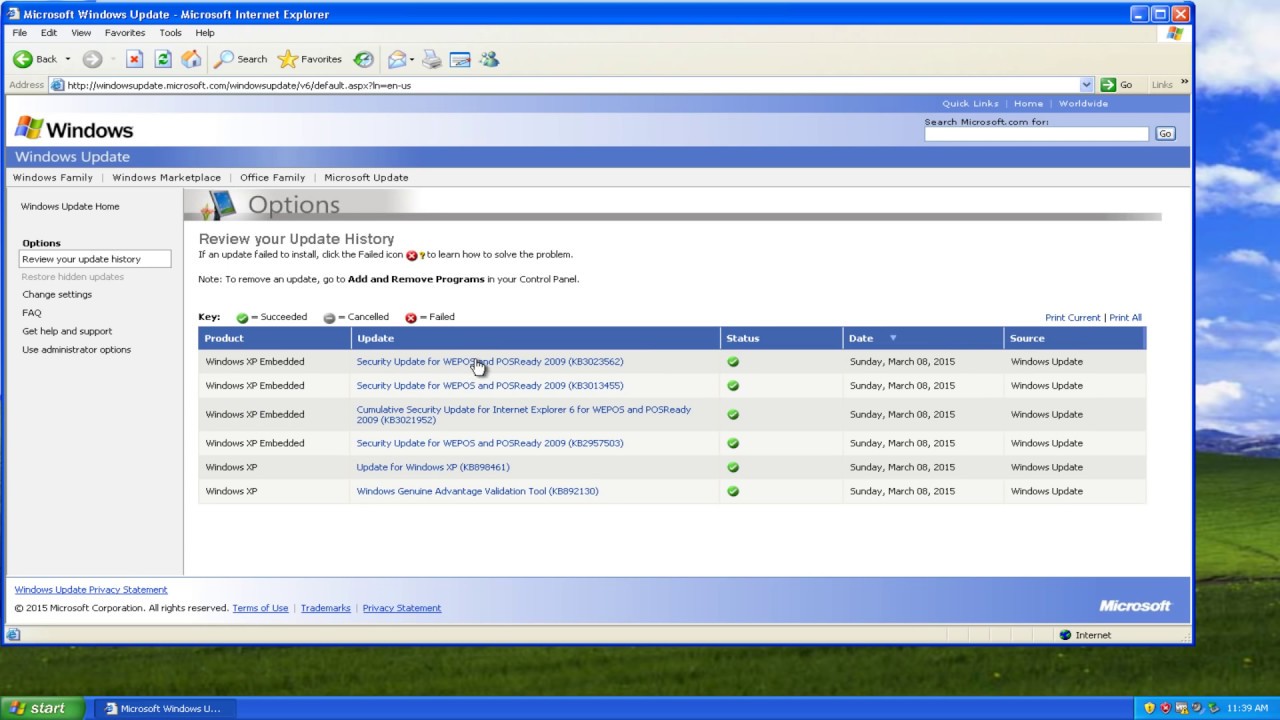Screen dimensions: 1280x720
Task: Open the Favorites star toolbar button
Action: pyautogui.click(x=309, y=59)
